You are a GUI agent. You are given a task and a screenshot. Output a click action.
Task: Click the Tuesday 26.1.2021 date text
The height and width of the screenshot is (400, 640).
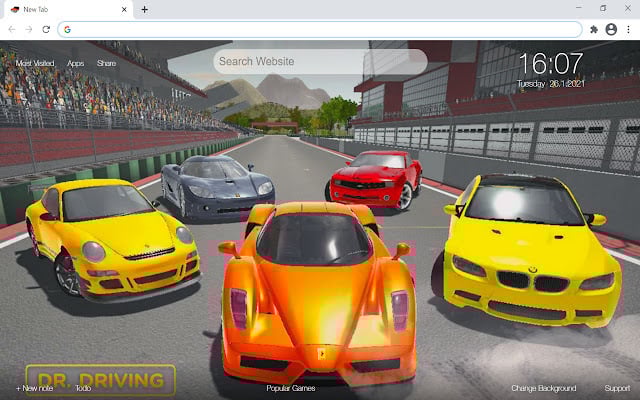pyautogui.click(x=551, y=84)
